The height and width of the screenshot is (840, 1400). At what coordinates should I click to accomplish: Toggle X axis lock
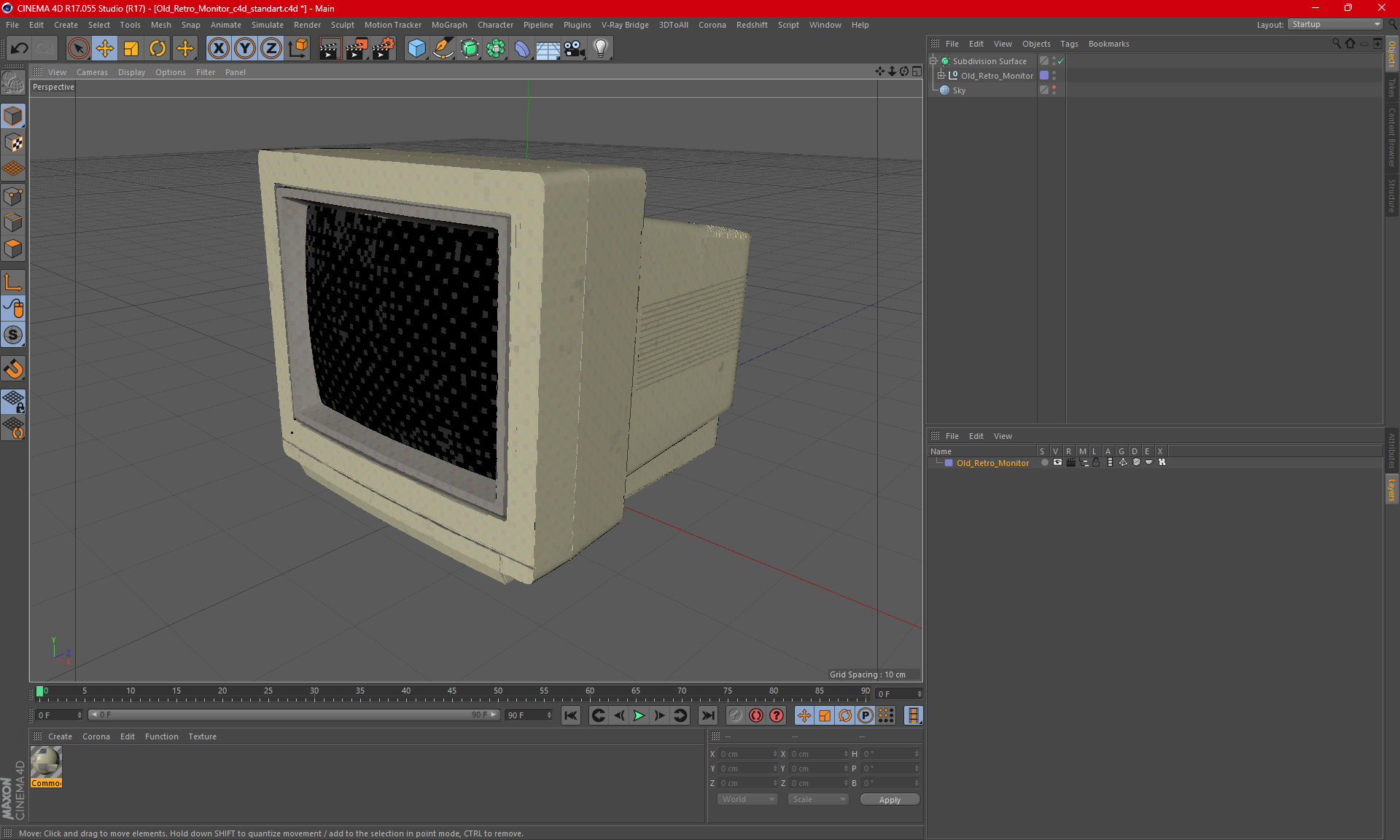pos(218,49)
